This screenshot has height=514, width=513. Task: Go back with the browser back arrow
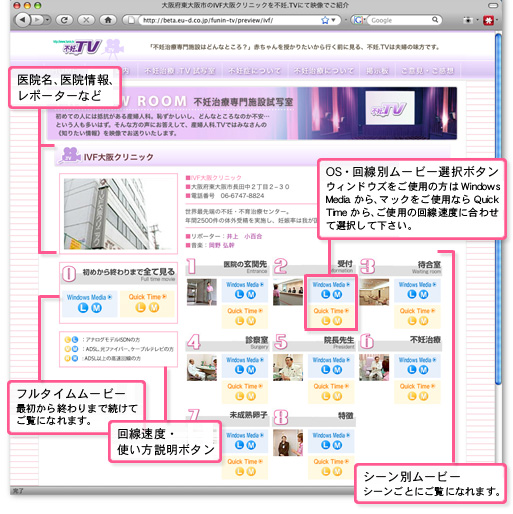coord(23,20)
